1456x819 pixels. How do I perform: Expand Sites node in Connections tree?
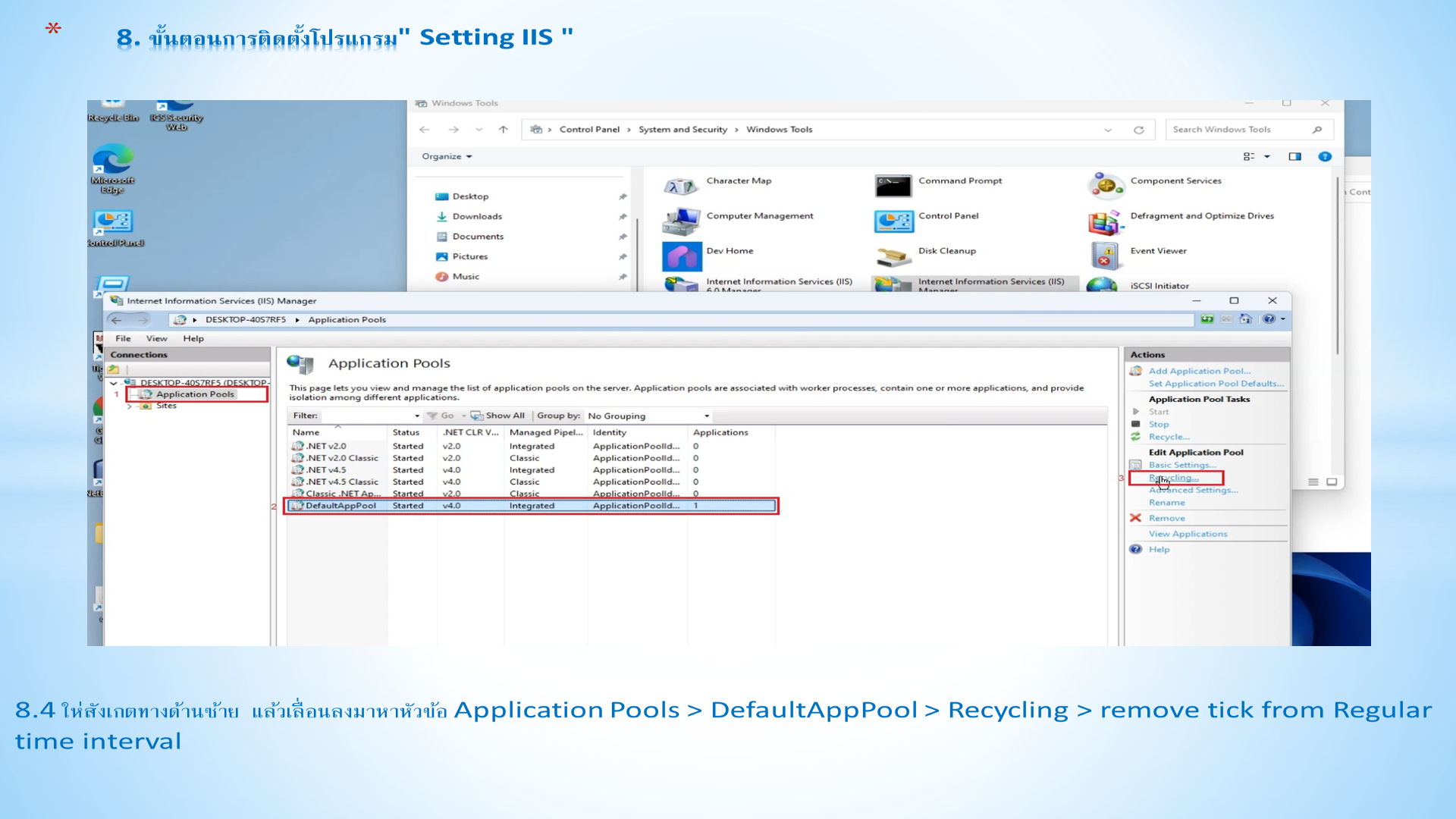point(130,406)
